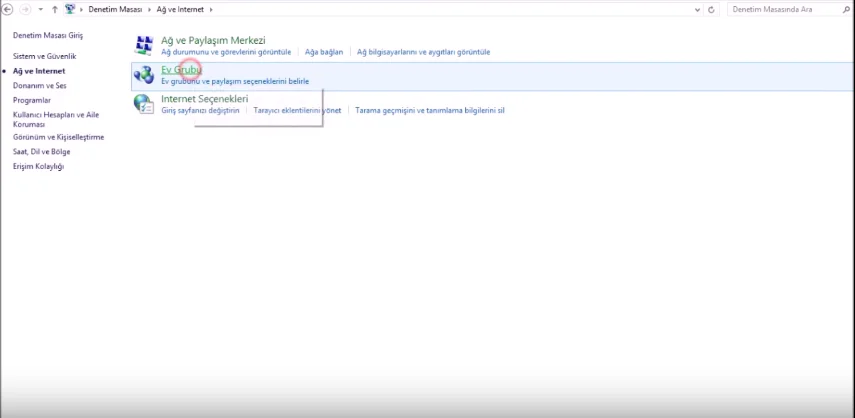Click the Control Panel icon in address bar
Viewport: 855px width, 418px height.
pos(70,9)
